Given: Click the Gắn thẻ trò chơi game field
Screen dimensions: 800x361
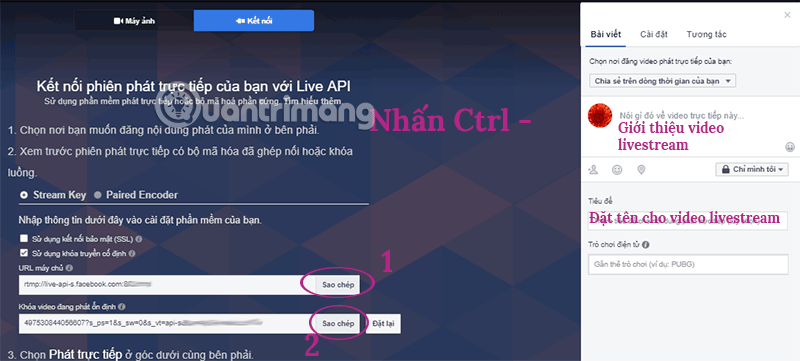Looking at the screenshot, I should tap(688, 265).
